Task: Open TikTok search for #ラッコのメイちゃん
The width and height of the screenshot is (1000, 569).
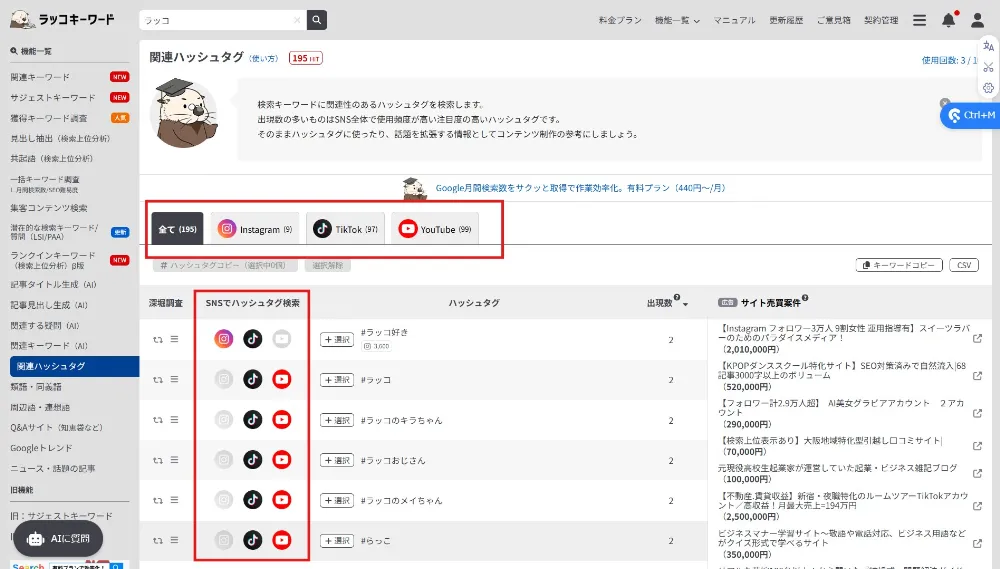Action: (x=253, y=499)
